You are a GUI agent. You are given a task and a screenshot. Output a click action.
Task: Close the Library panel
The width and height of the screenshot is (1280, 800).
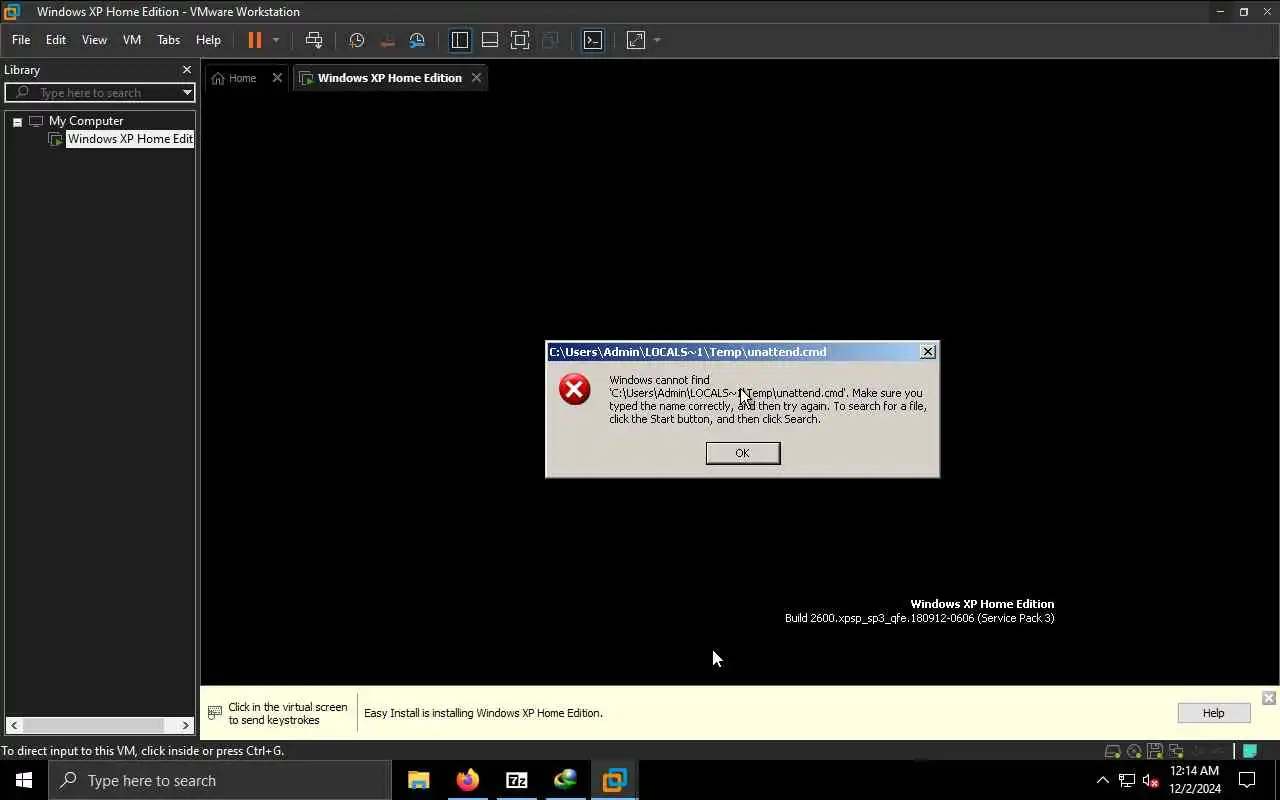(x=186, y=70)
